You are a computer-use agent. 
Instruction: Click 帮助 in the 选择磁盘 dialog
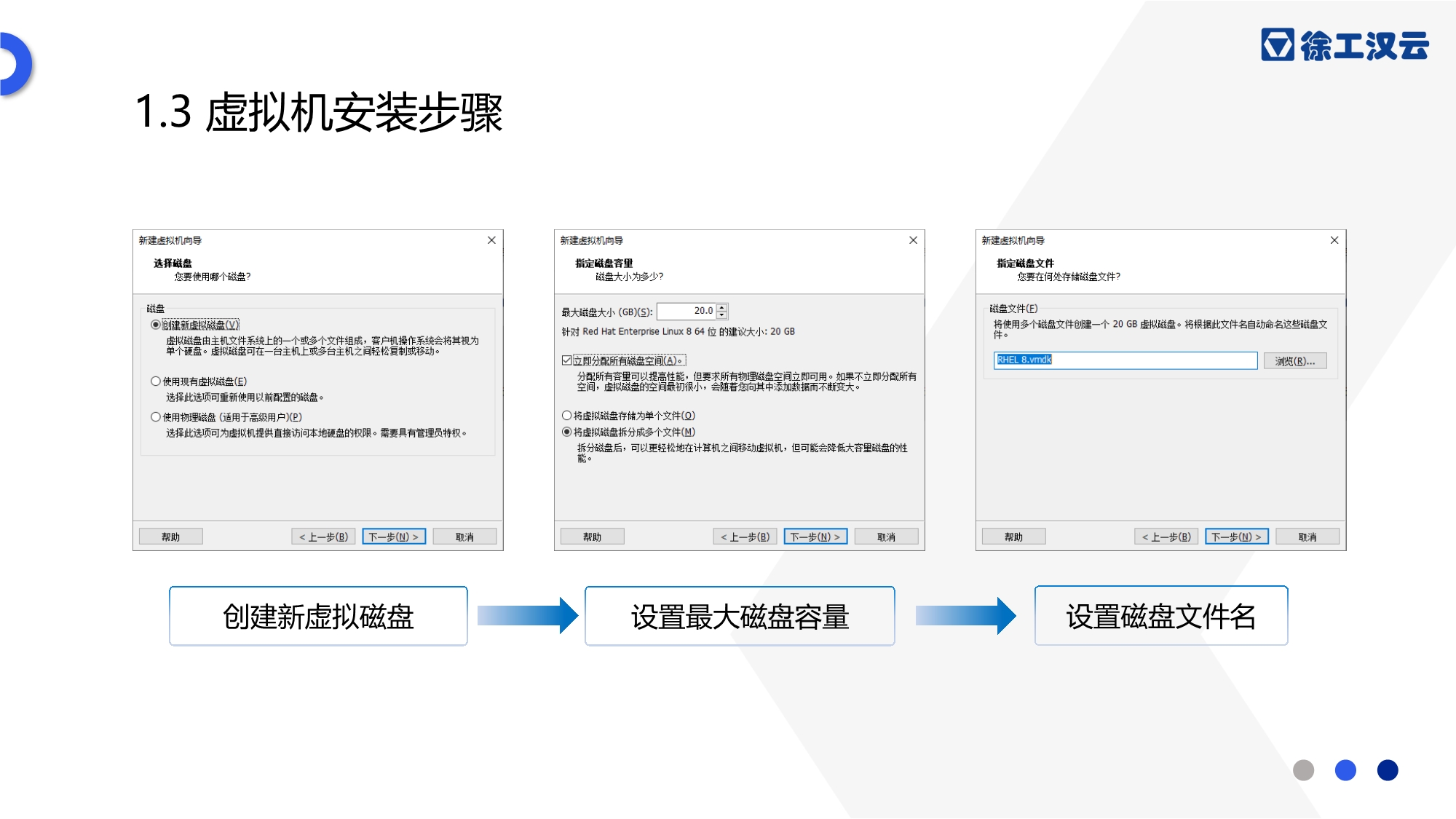[x=170, y=537]
